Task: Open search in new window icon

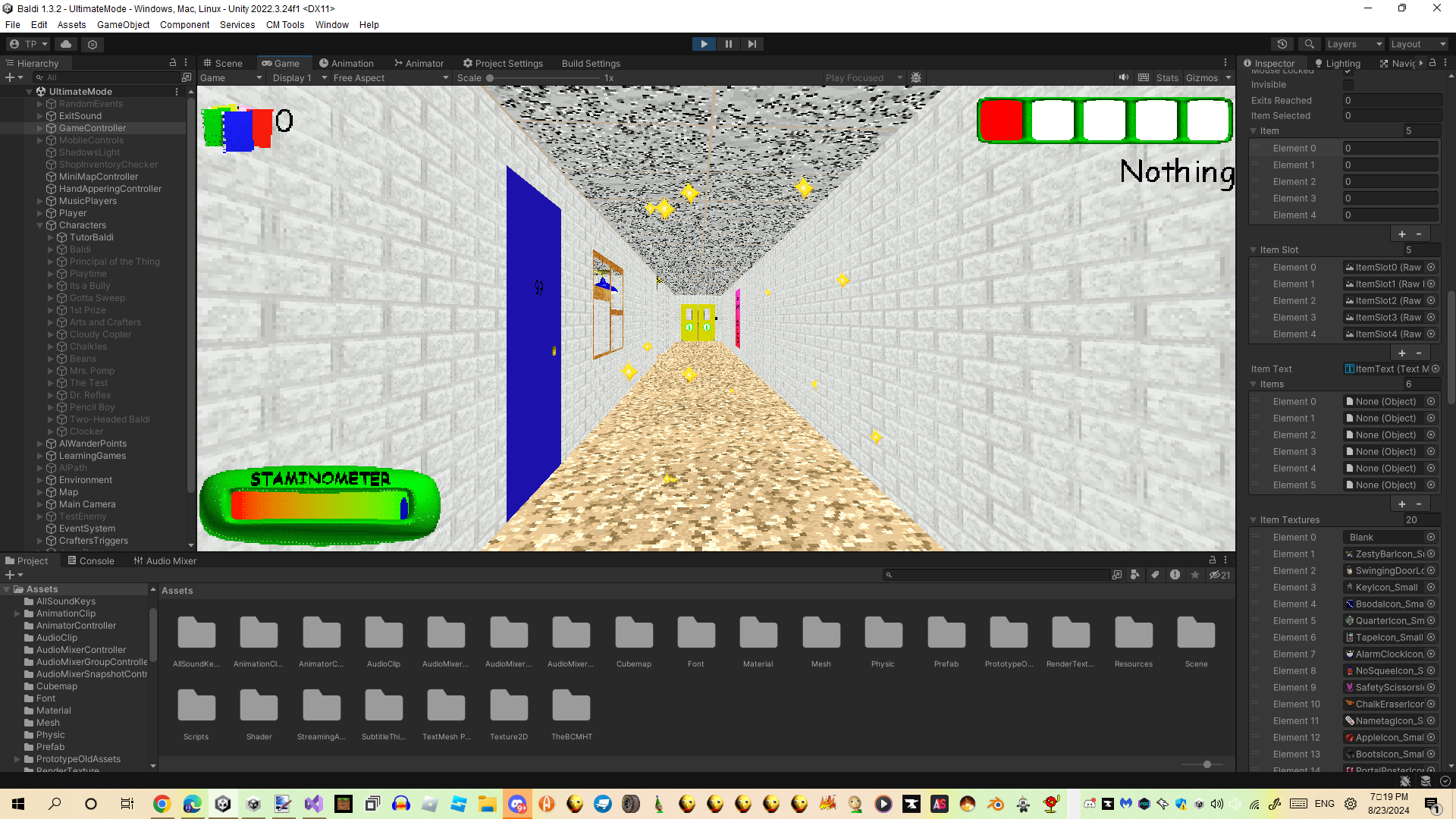Action: [x=1116, y=575]
